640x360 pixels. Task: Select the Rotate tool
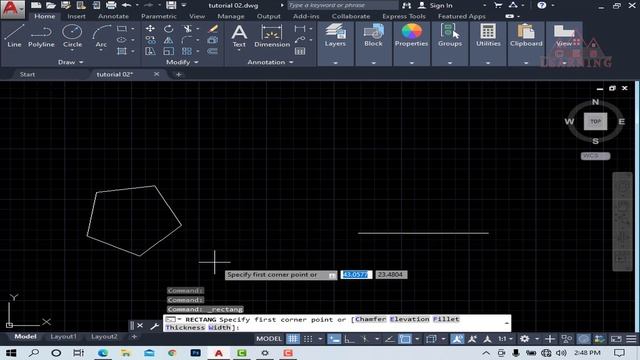169,29
